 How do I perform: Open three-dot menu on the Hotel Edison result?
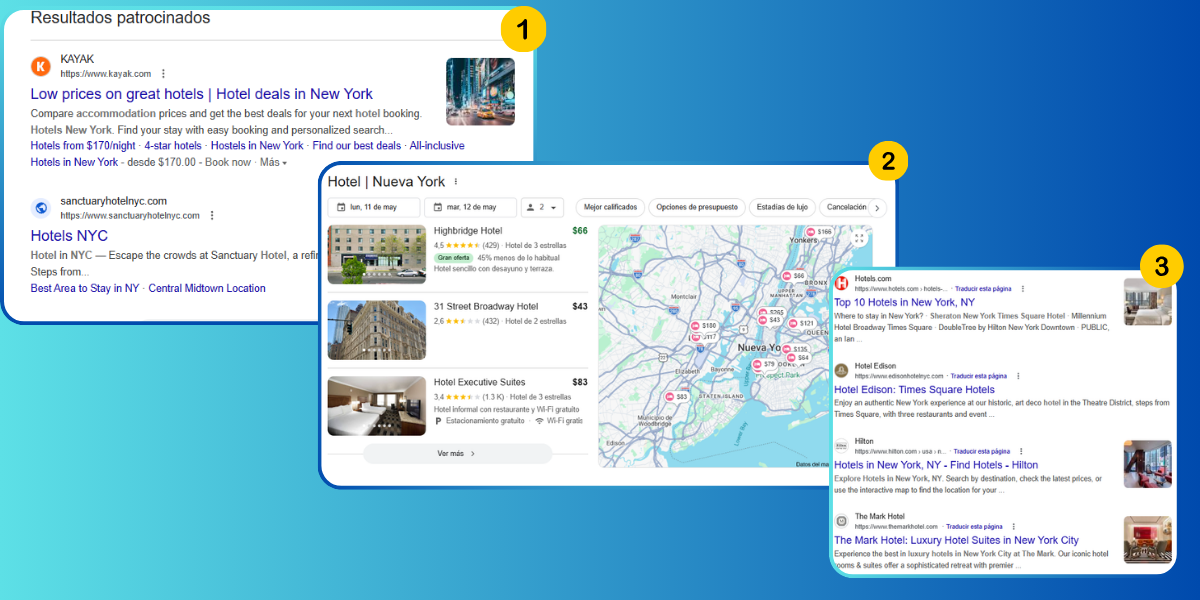coord(1019,376)
